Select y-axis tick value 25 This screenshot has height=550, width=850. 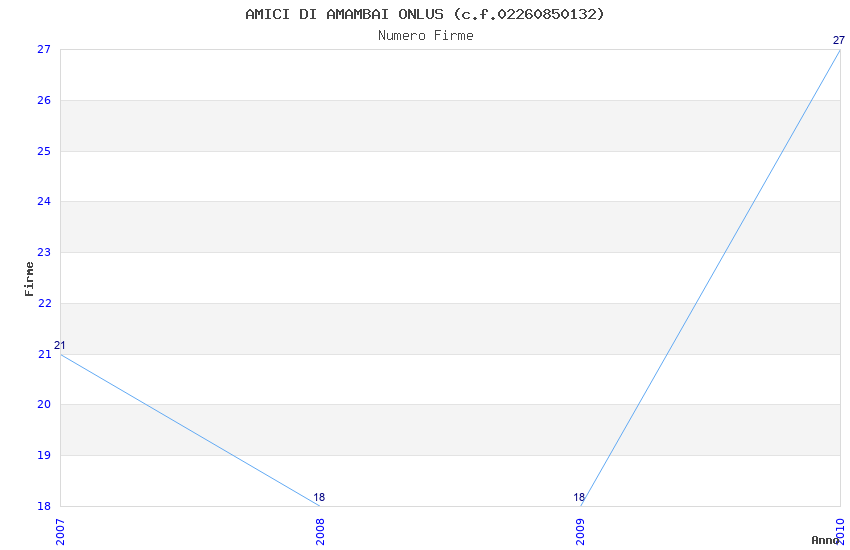click(x=44, y=151)
